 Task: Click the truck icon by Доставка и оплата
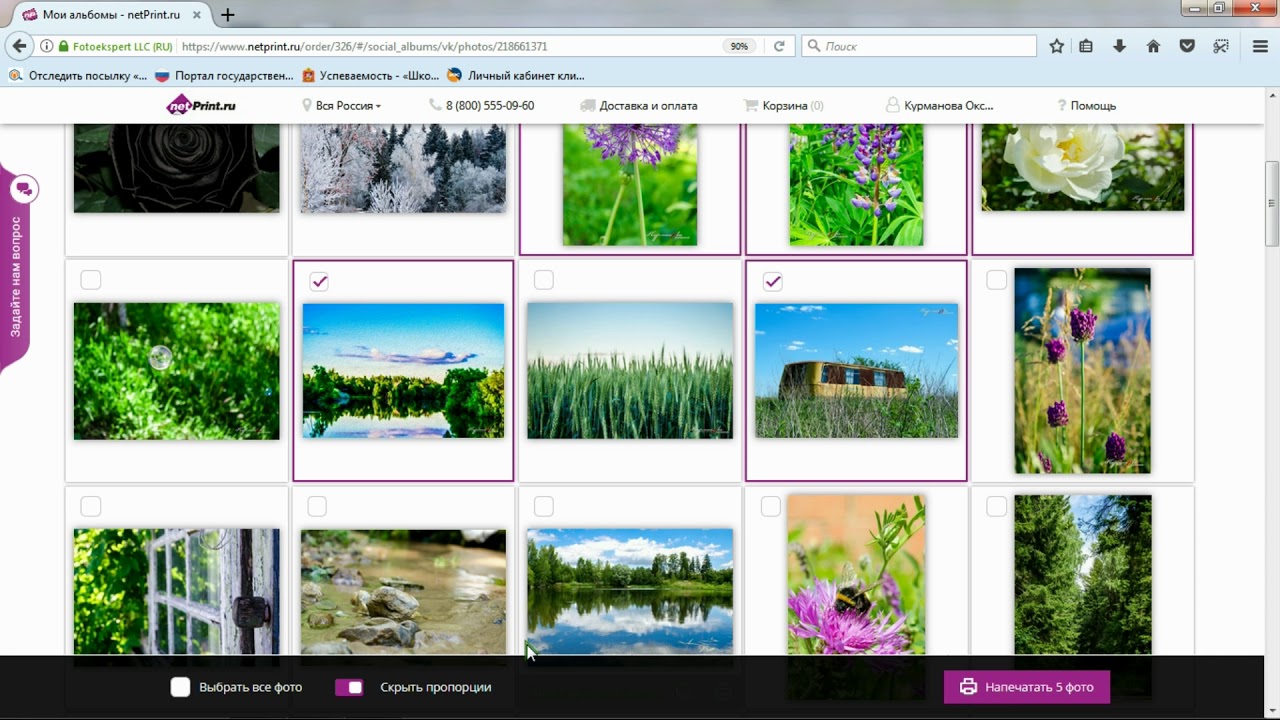(x=588, y=105)
